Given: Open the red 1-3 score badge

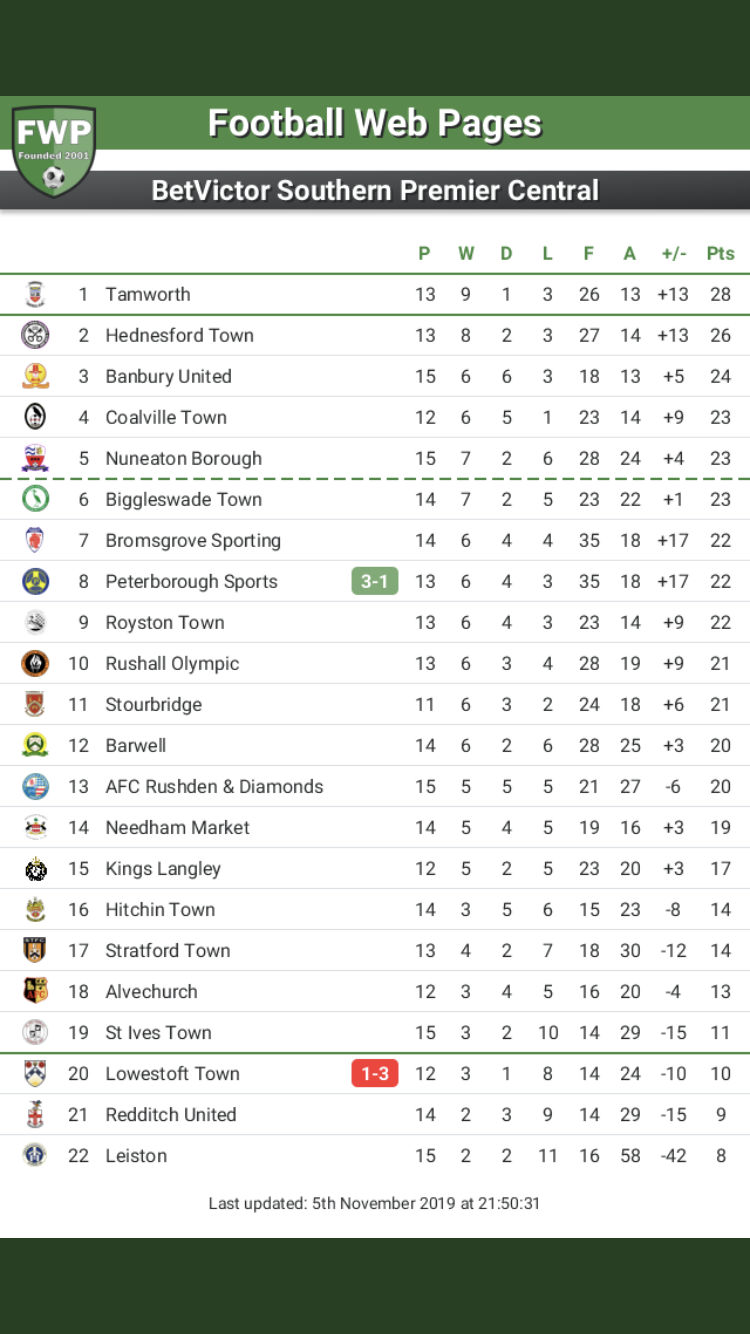Looking at the screenshot, I should [x=374, y=1073].
